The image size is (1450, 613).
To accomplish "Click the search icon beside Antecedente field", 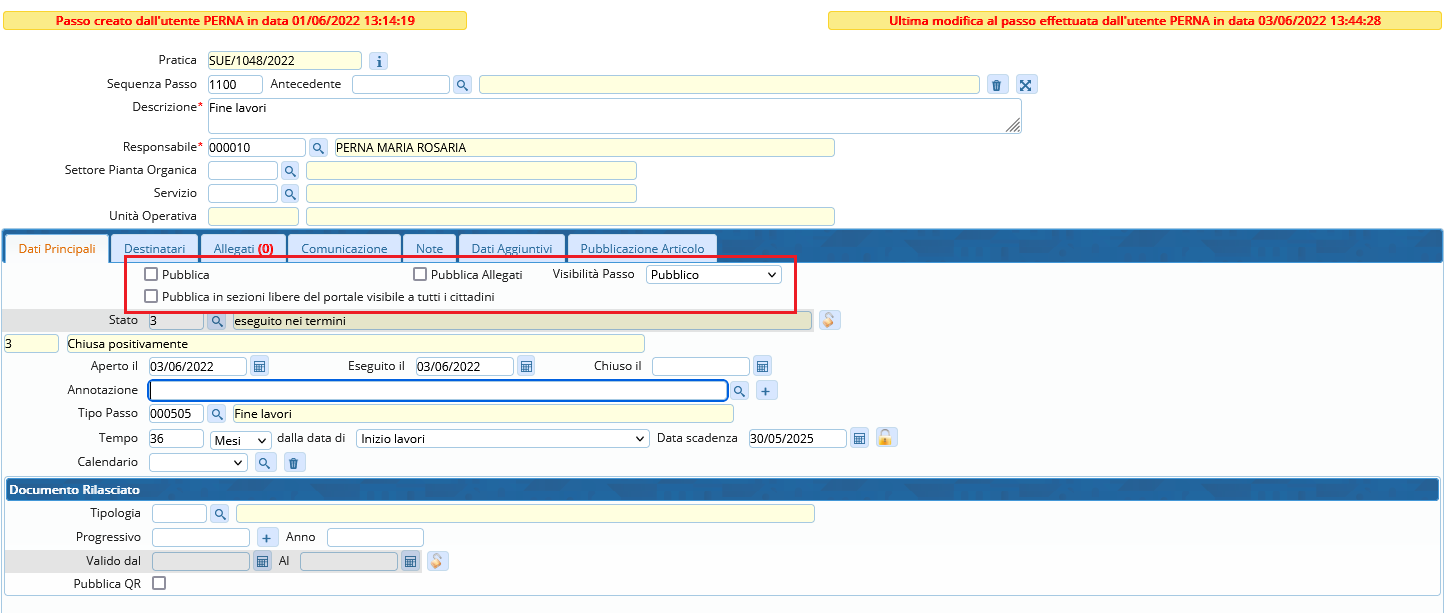I will tap(462, 85).
